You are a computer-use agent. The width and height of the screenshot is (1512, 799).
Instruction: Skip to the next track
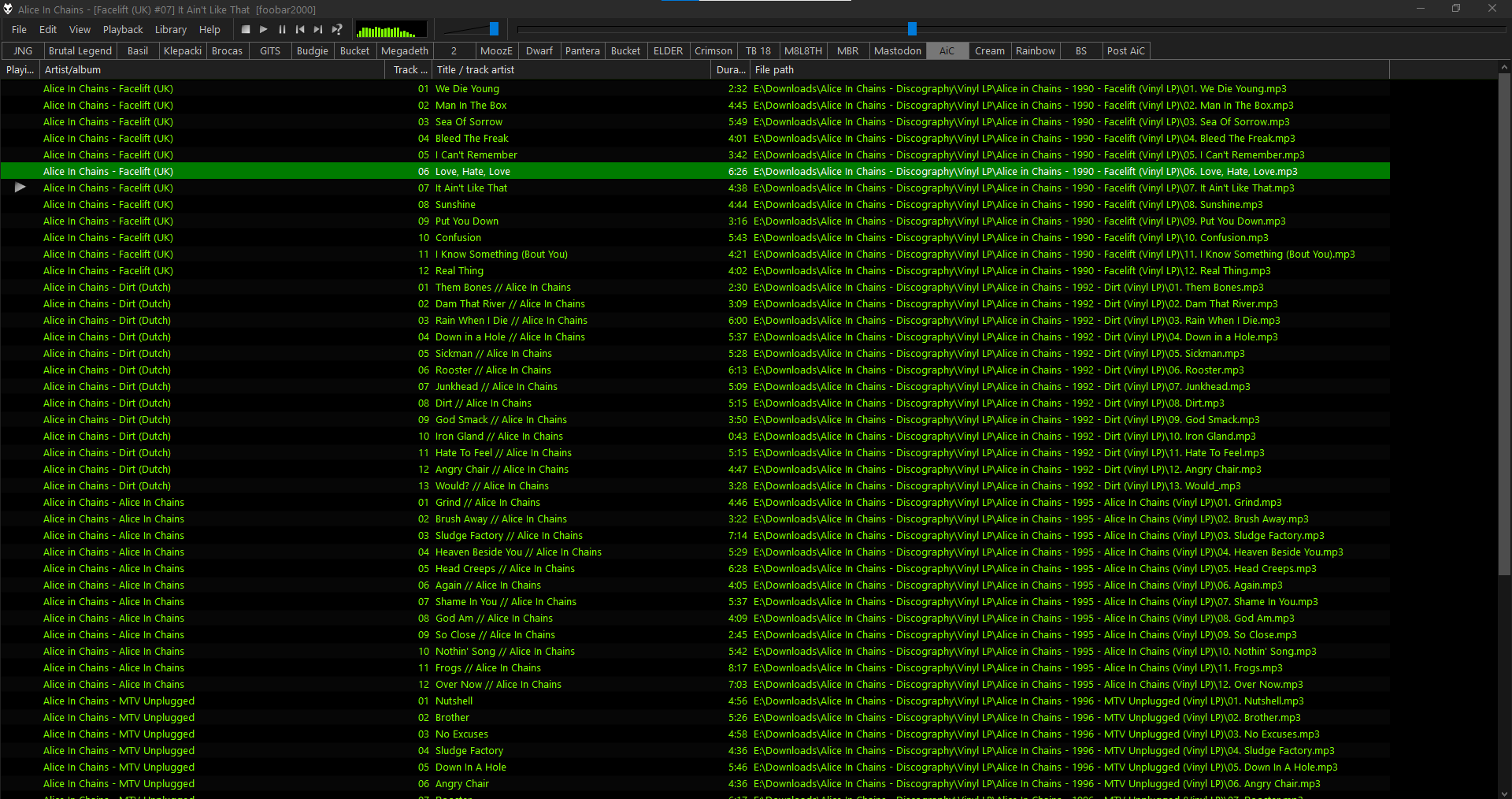coord(318,29)
